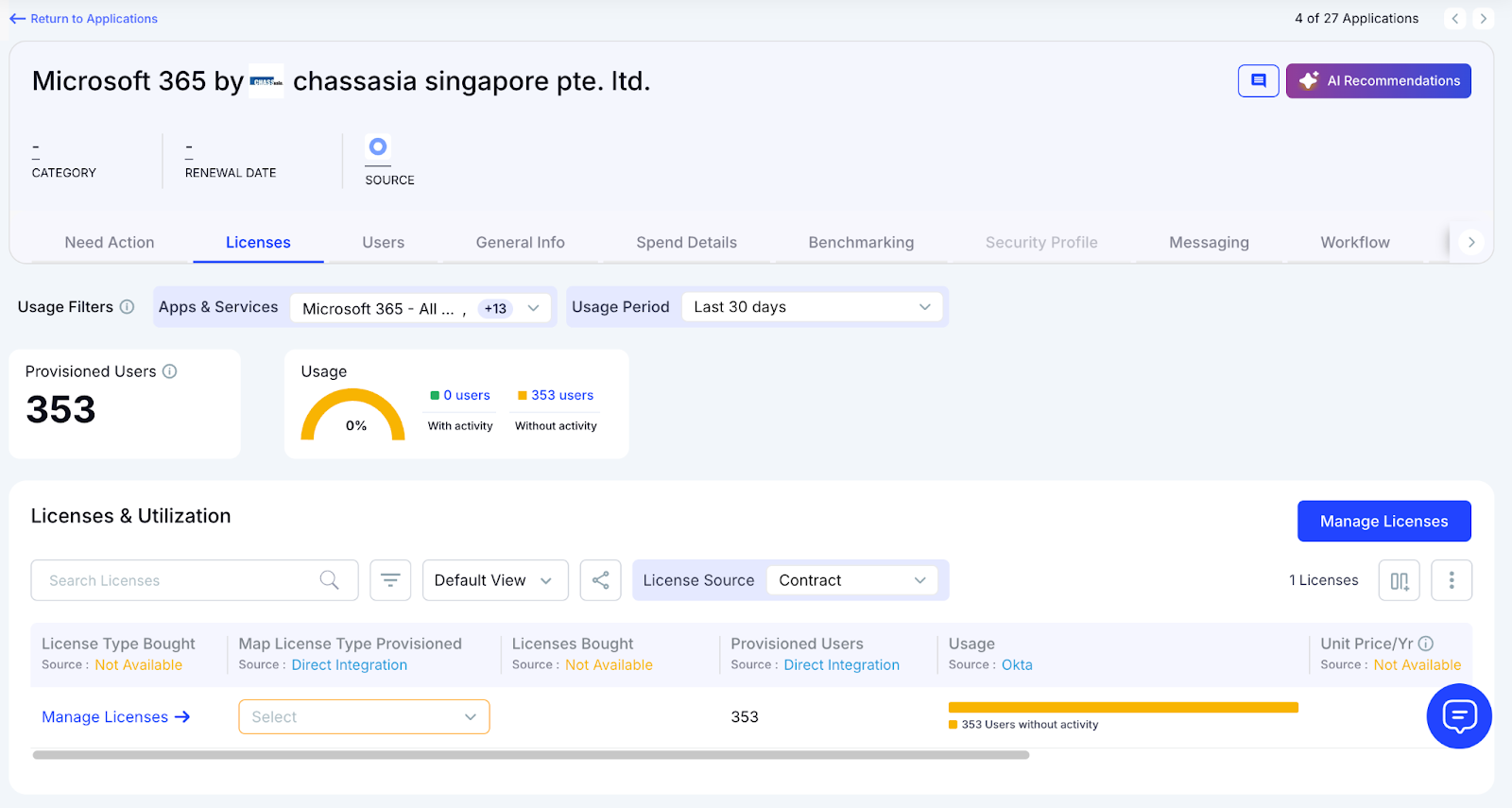Viewport: 1512px width, 808px height.
Task: Open the Users tab
Action: (x=383, y=243)
